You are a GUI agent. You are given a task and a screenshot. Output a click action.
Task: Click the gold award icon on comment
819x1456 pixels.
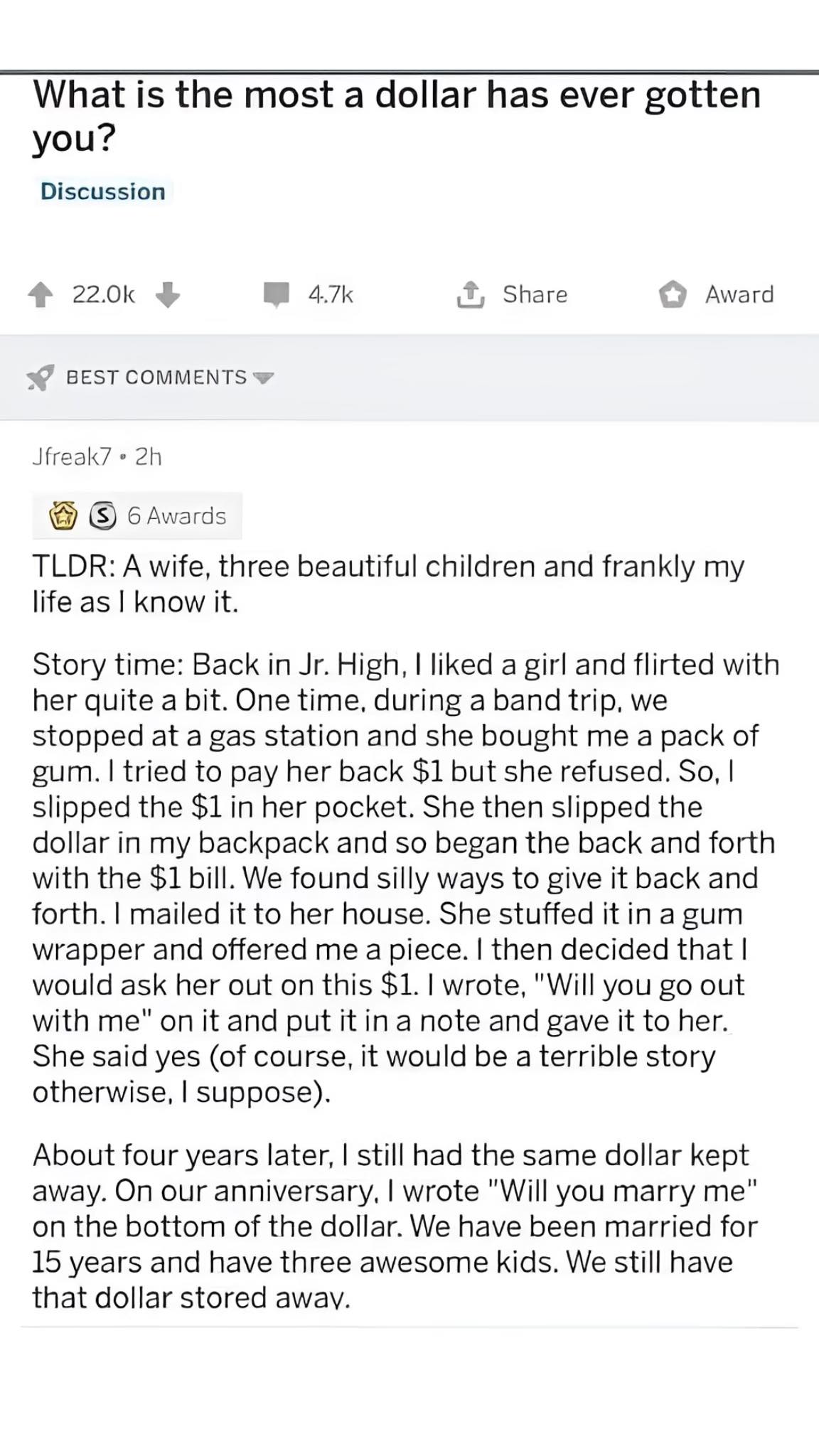63,516
